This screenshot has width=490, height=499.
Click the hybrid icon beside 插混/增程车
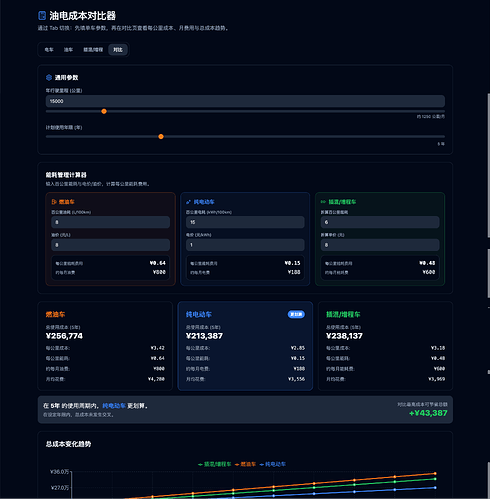click(x=323, y=202)
